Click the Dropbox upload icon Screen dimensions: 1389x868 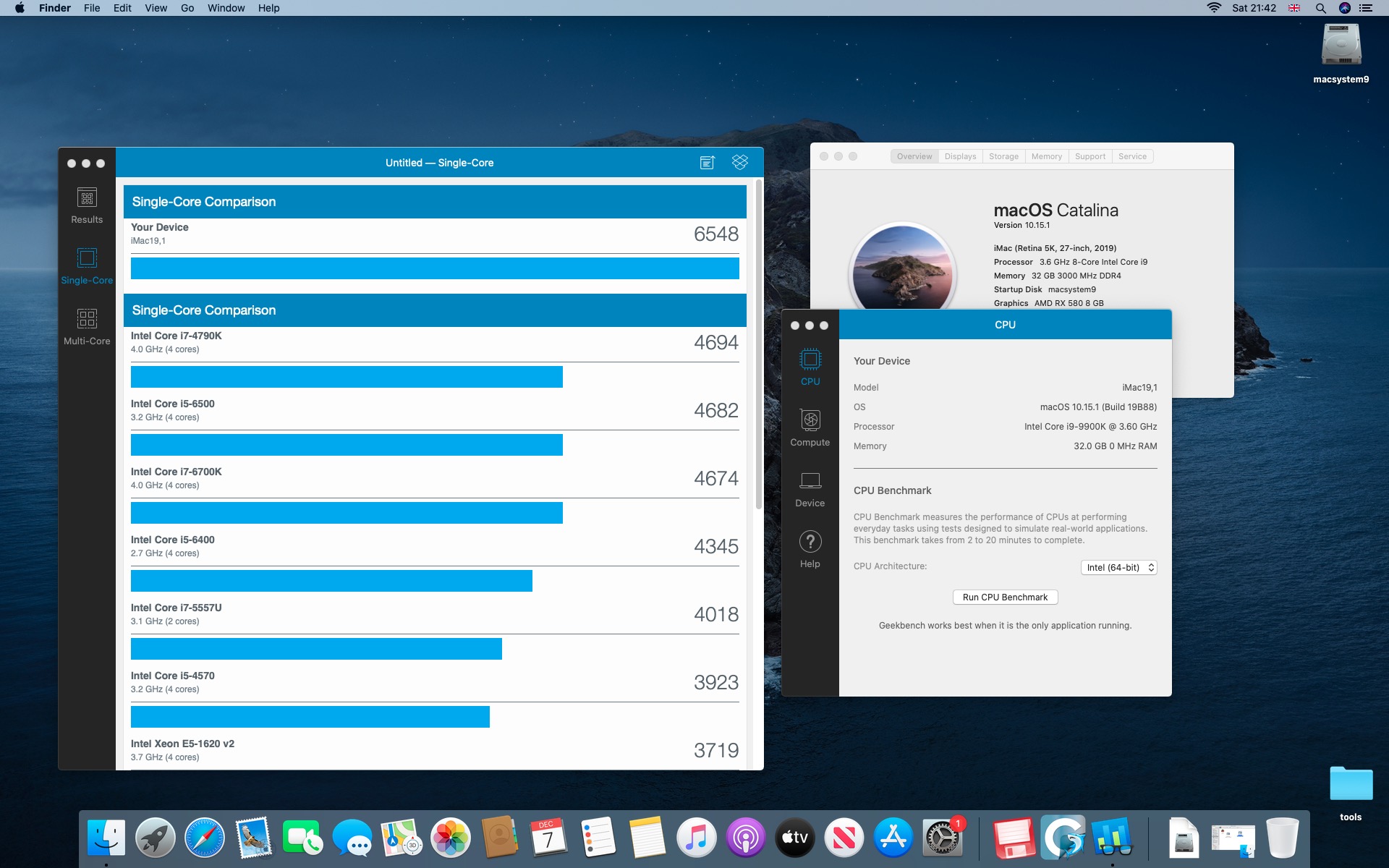coord(739,163)
